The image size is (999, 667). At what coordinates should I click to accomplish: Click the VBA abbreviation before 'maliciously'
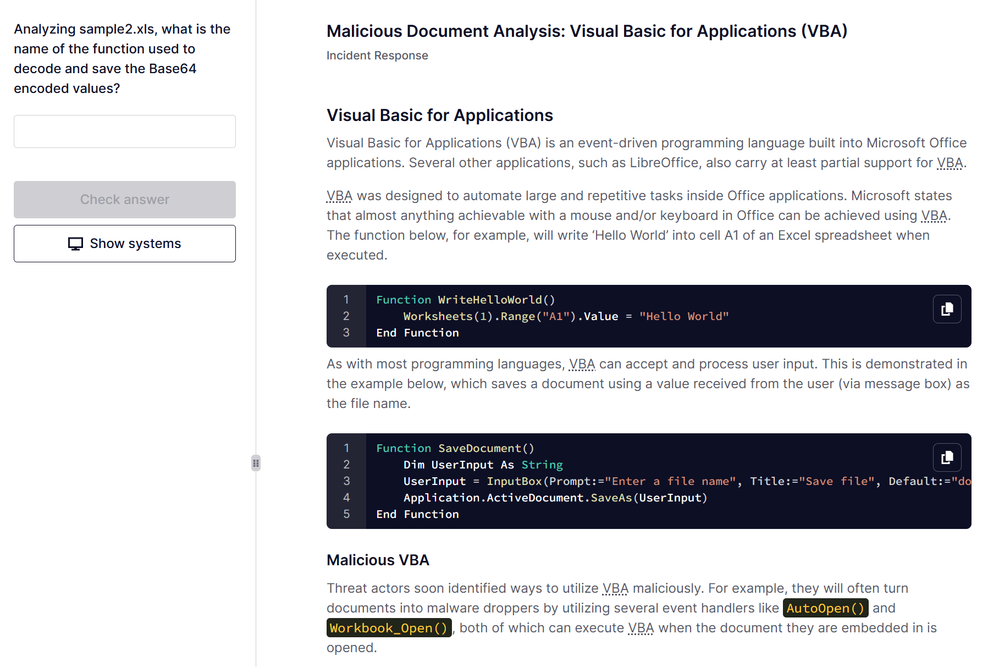(x=615, y=588)
